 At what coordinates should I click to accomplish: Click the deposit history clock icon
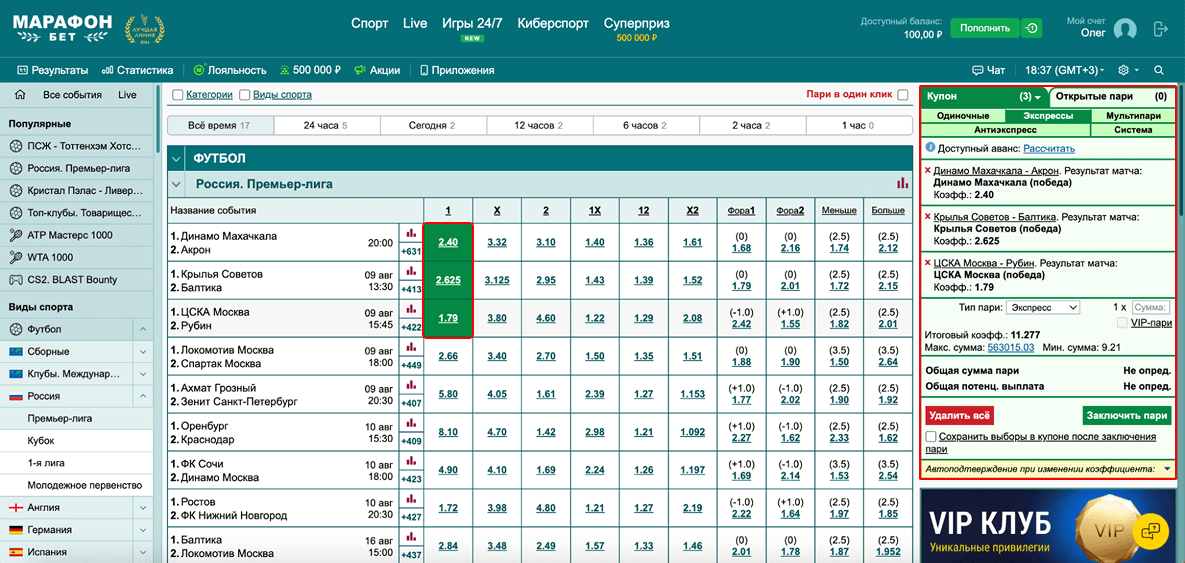[x=1031, y=28]
